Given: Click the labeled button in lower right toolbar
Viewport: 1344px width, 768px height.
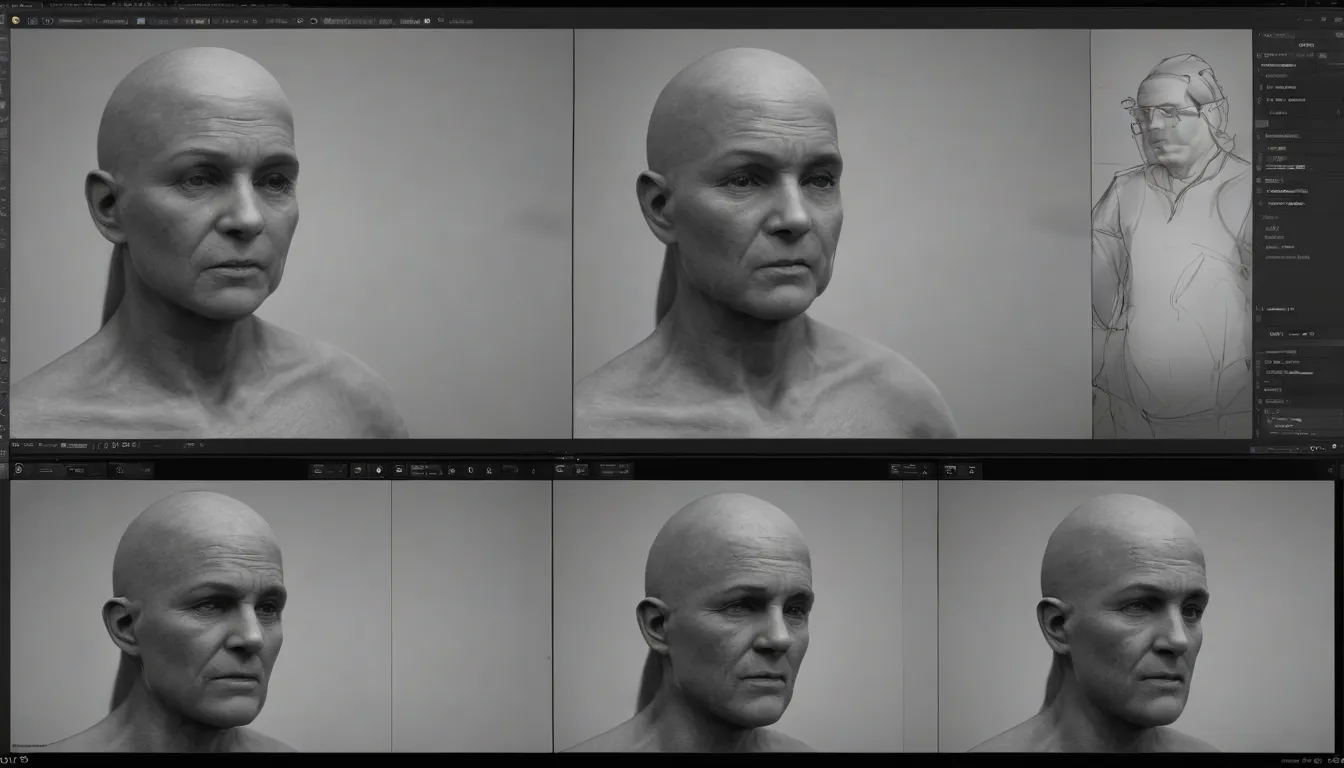Looking at the screenshot, I should pos(908,469).
